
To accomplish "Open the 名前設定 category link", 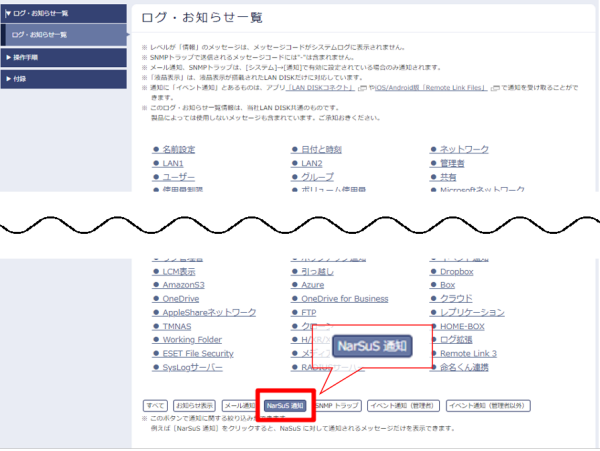I will click(x=185, y=148).
